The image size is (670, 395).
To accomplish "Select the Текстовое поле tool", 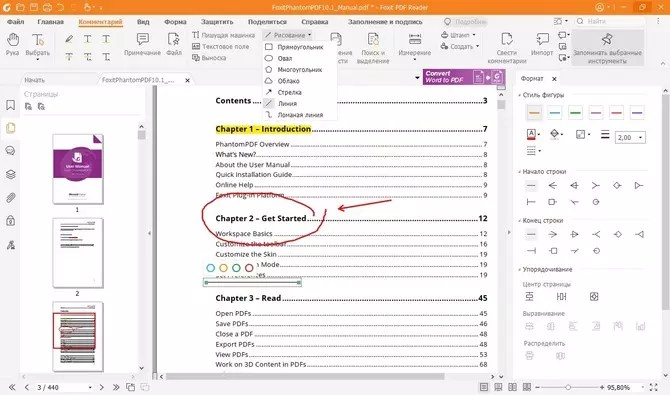I will [220, 46].
